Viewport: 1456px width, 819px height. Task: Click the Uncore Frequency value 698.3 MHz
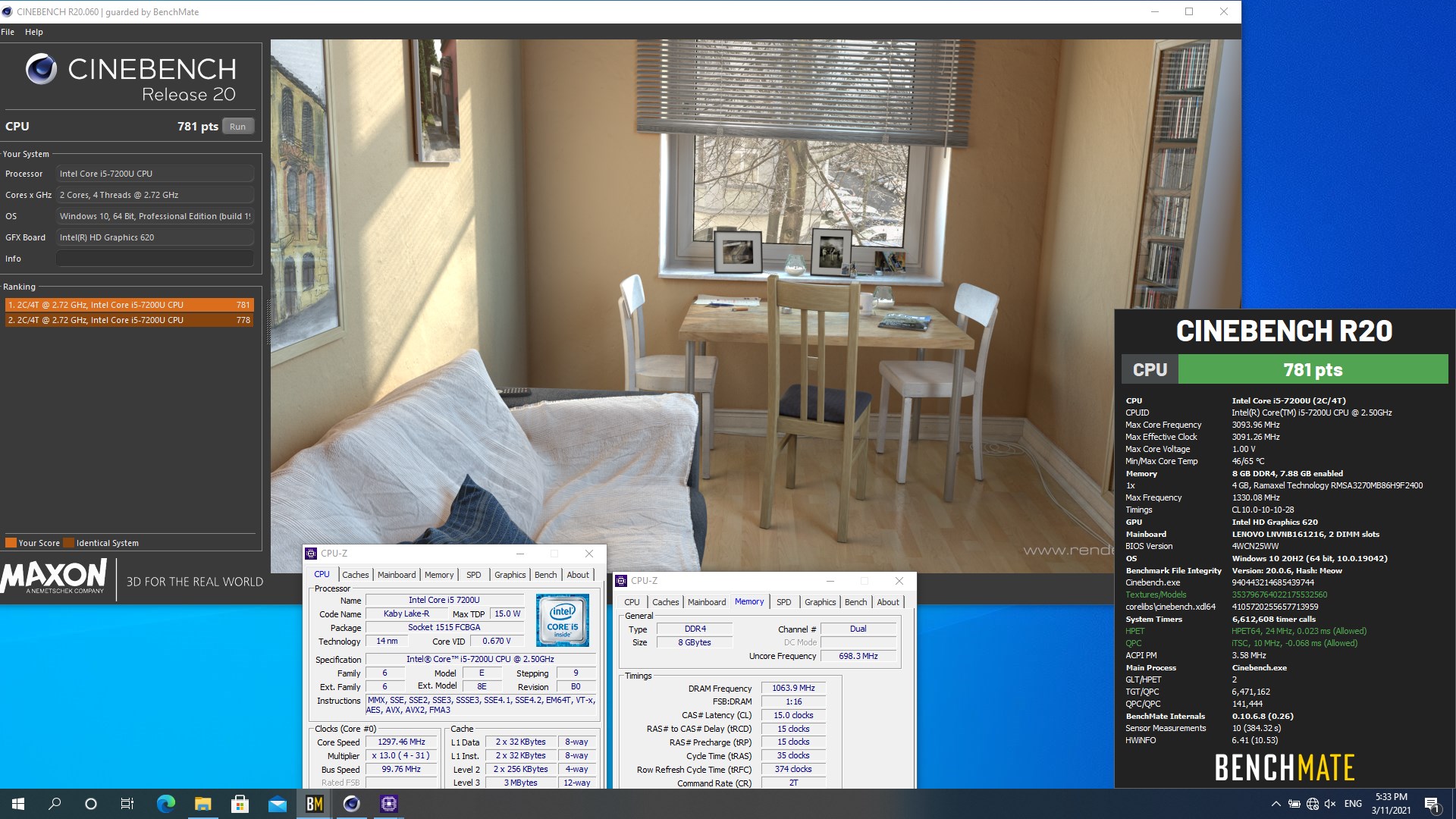tap(858, 656)
